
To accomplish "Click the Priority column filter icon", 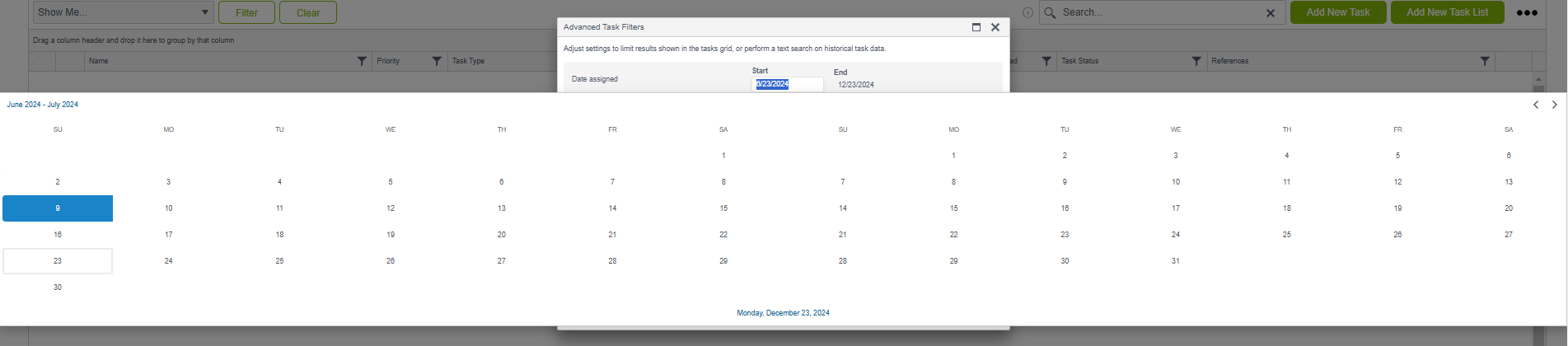I will click(x=437, y=61).
